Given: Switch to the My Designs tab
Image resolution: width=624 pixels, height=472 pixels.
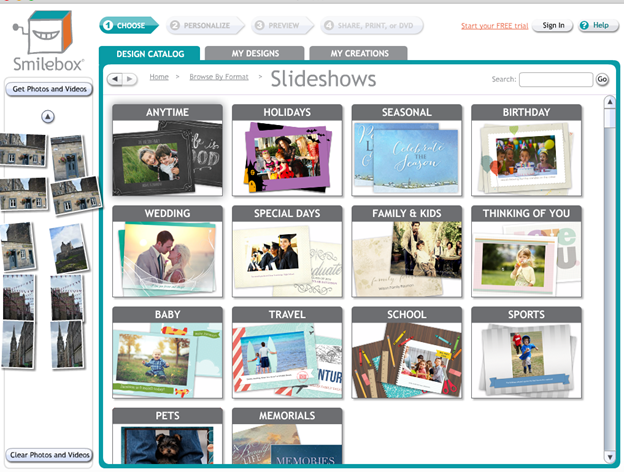Looking at the screenshot, I should point(254,53).
